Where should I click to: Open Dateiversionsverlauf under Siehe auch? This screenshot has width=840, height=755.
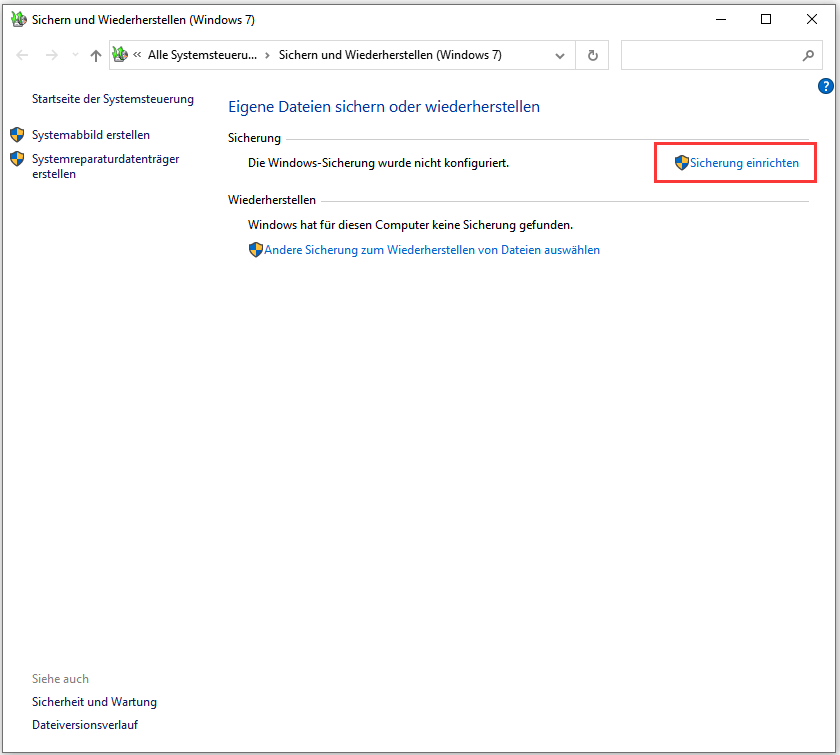(x=85, y=724)
